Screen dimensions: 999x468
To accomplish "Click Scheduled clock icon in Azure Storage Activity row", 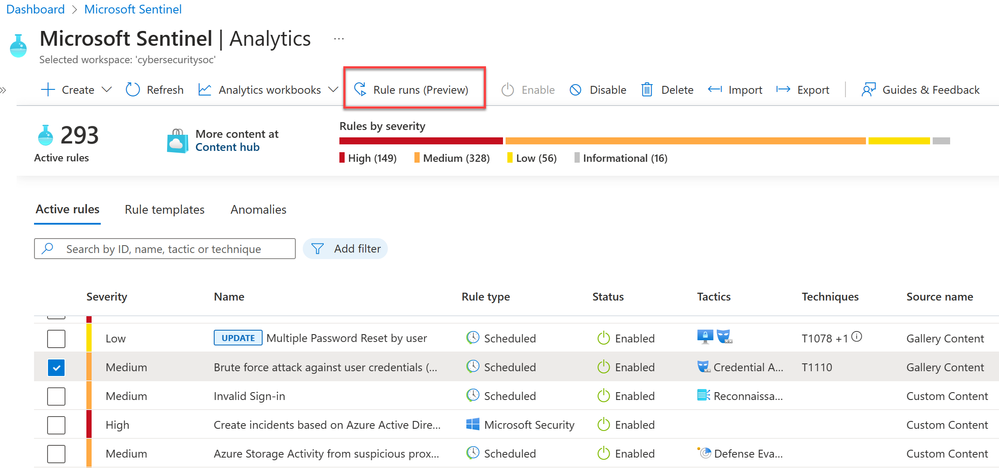I will (x=472, y=453).
